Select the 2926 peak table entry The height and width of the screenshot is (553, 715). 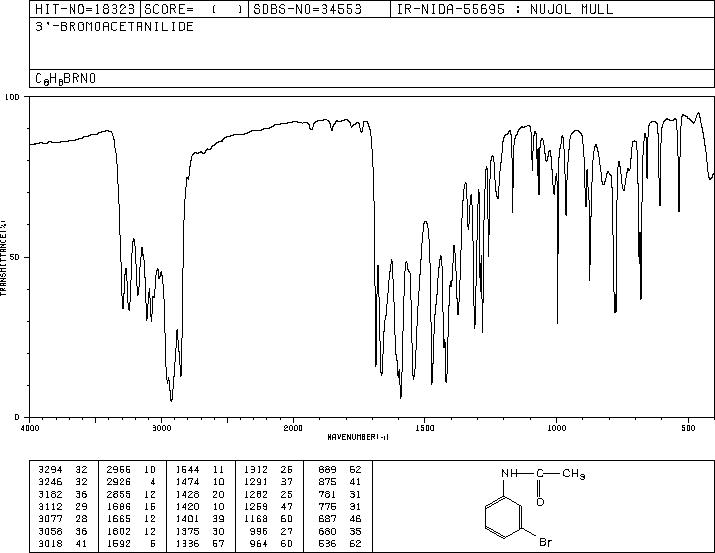[x=131, y=482]
